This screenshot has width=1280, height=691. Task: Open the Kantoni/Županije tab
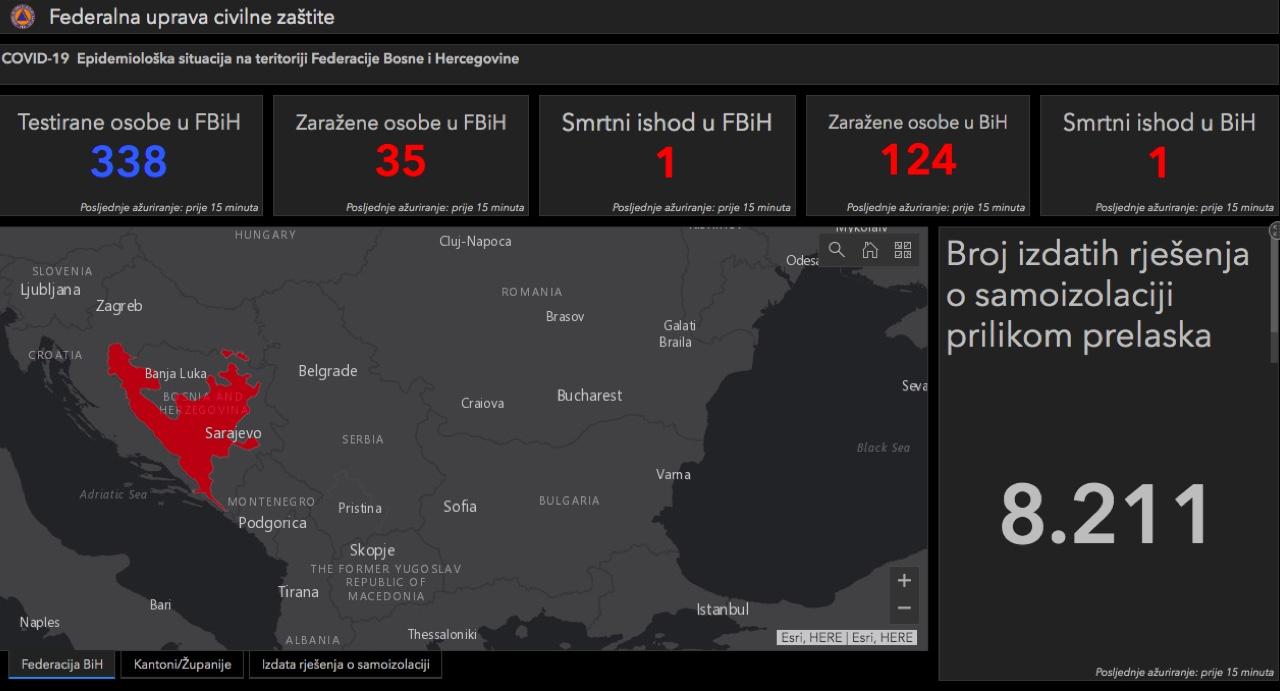click(182, 664)
